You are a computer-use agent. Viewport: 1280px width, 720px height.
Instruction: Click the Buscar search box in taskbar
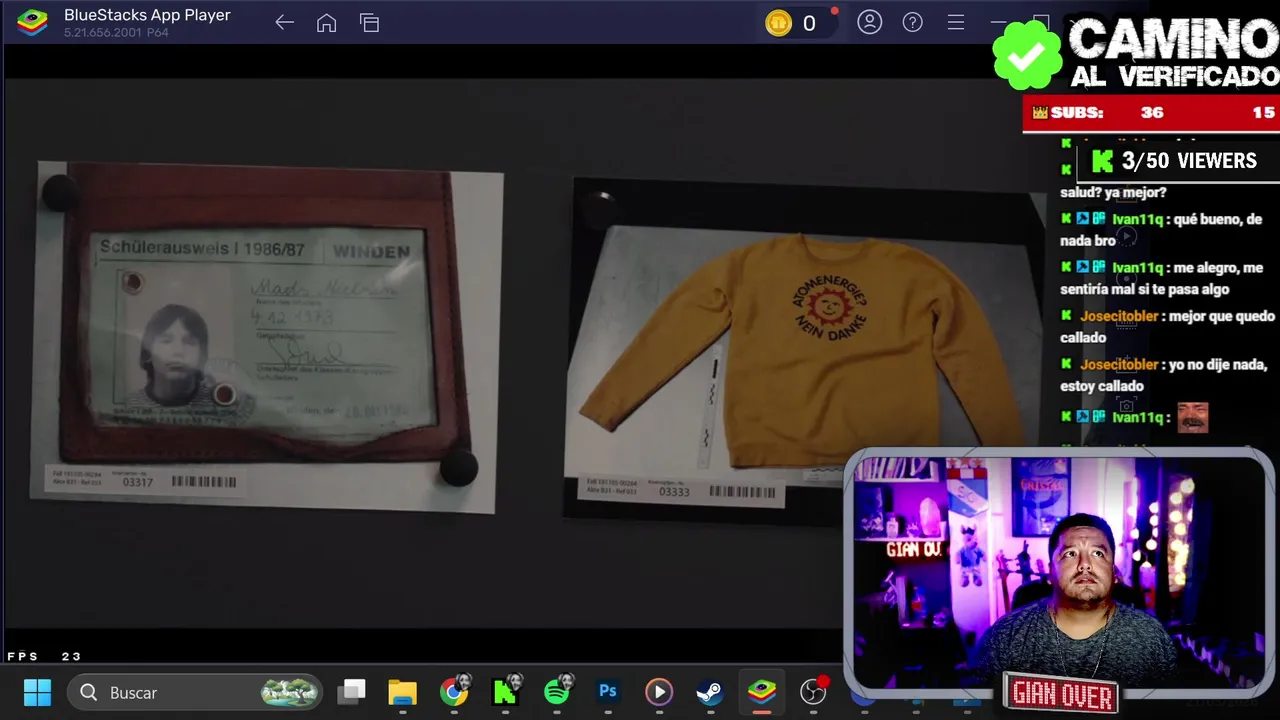coord(196,692)
